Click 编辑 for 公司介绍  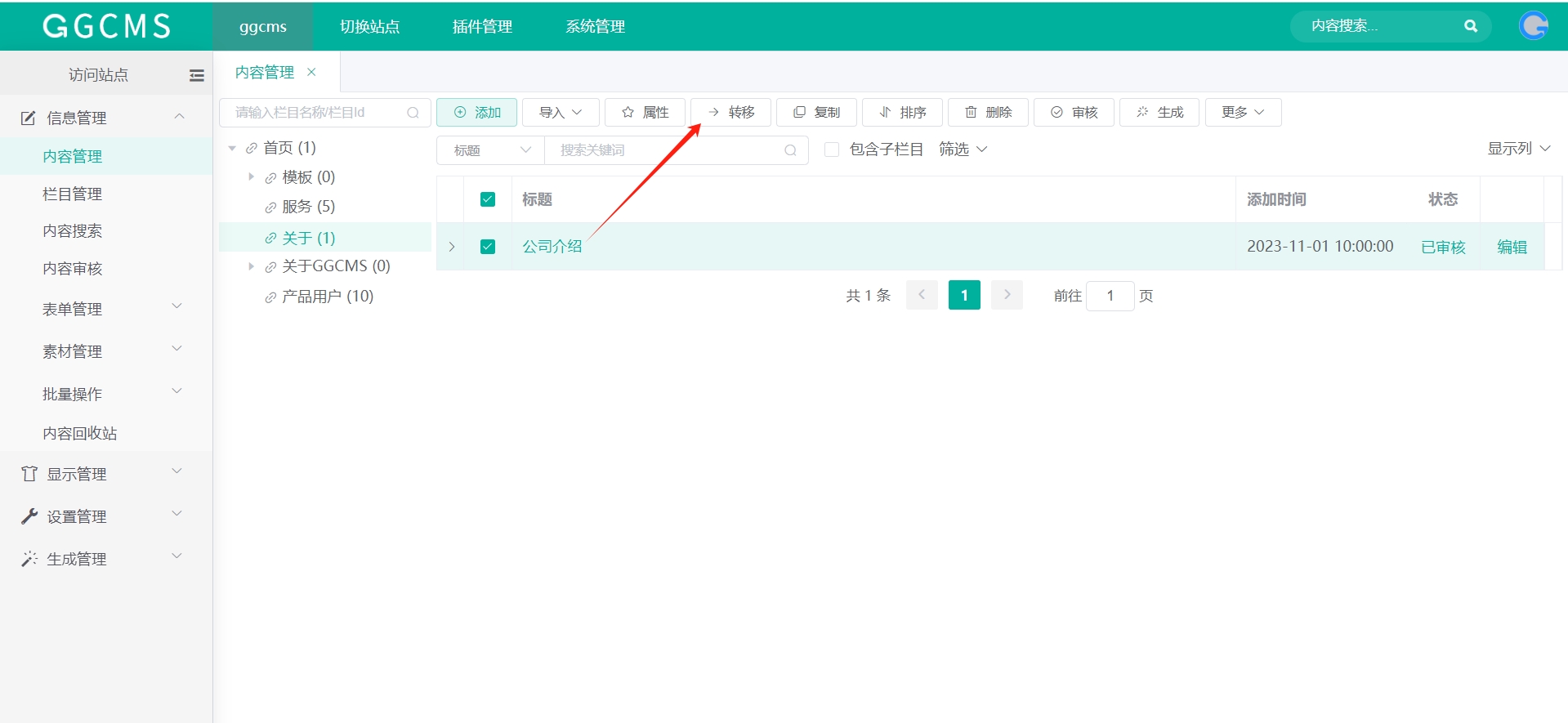[x=1512, y=247]
